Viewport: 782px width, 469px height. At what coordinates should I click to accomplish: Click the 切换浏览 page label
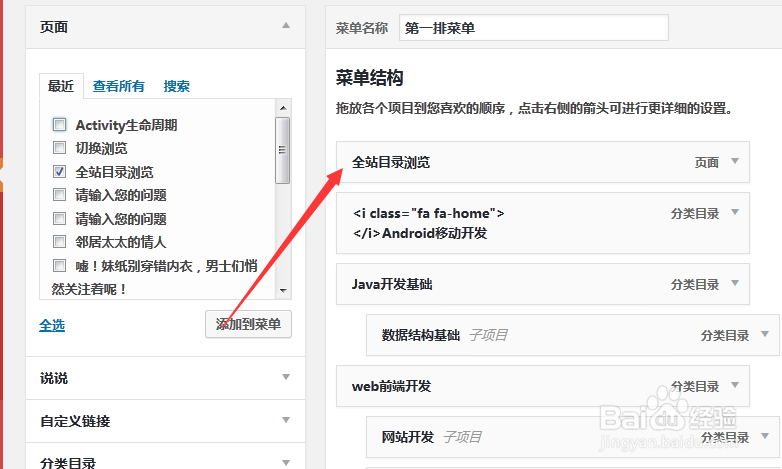(x=101, y=148)
